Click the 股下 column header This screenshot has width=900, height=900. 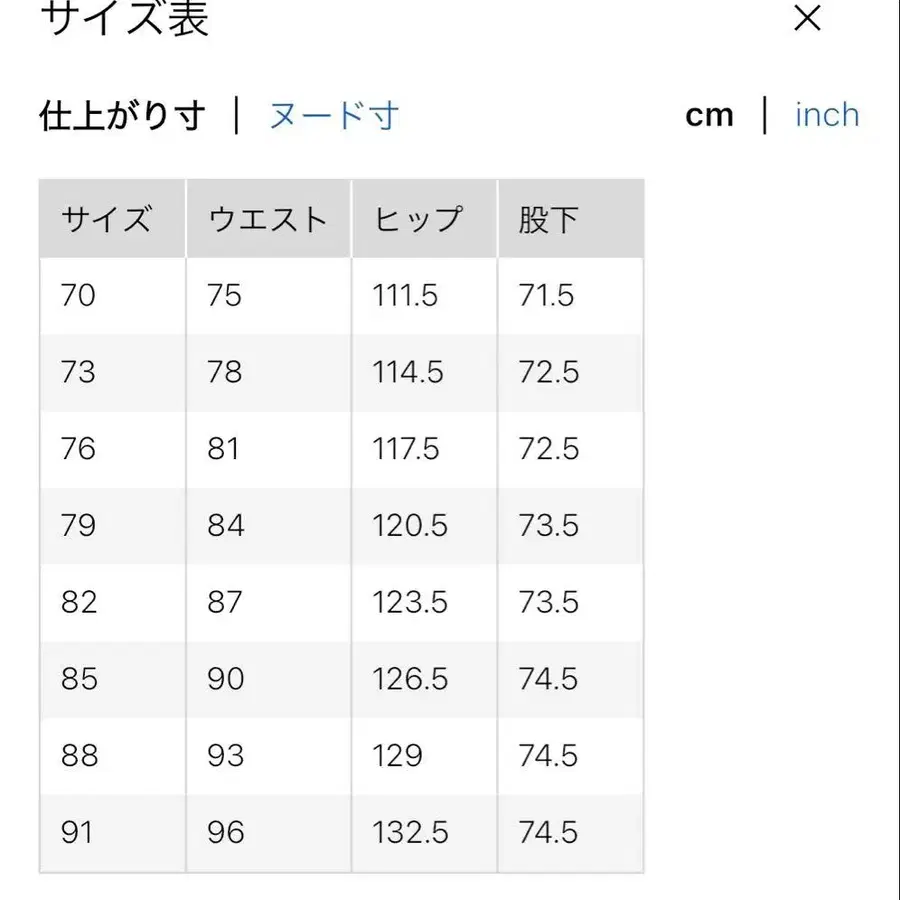(545, 218)
